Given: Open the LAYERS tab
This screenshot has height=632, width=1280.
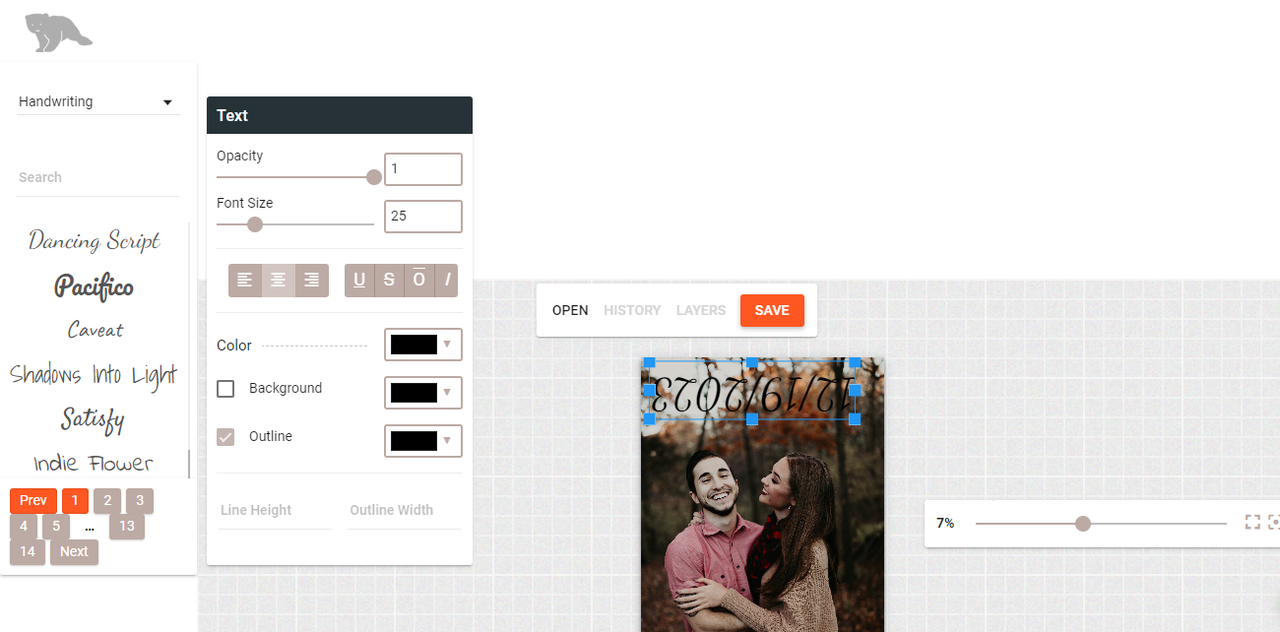Looking at the screenshot, I should (701, 311).
